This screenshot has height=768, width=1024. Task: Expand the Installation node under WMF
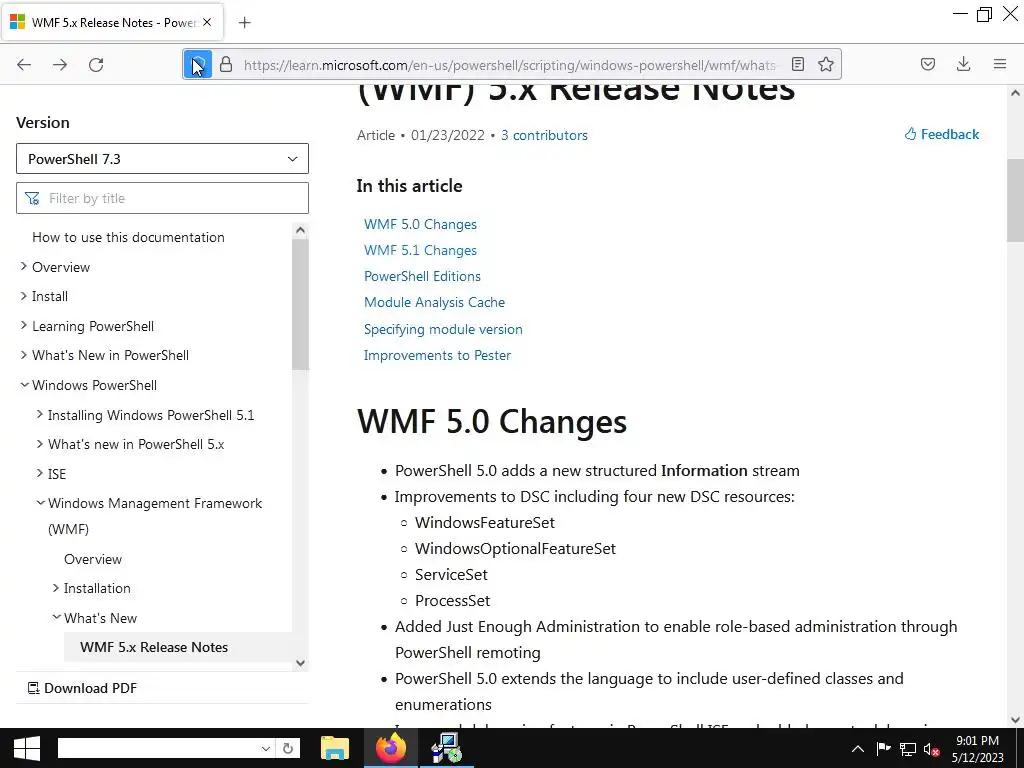pos(56,588)
